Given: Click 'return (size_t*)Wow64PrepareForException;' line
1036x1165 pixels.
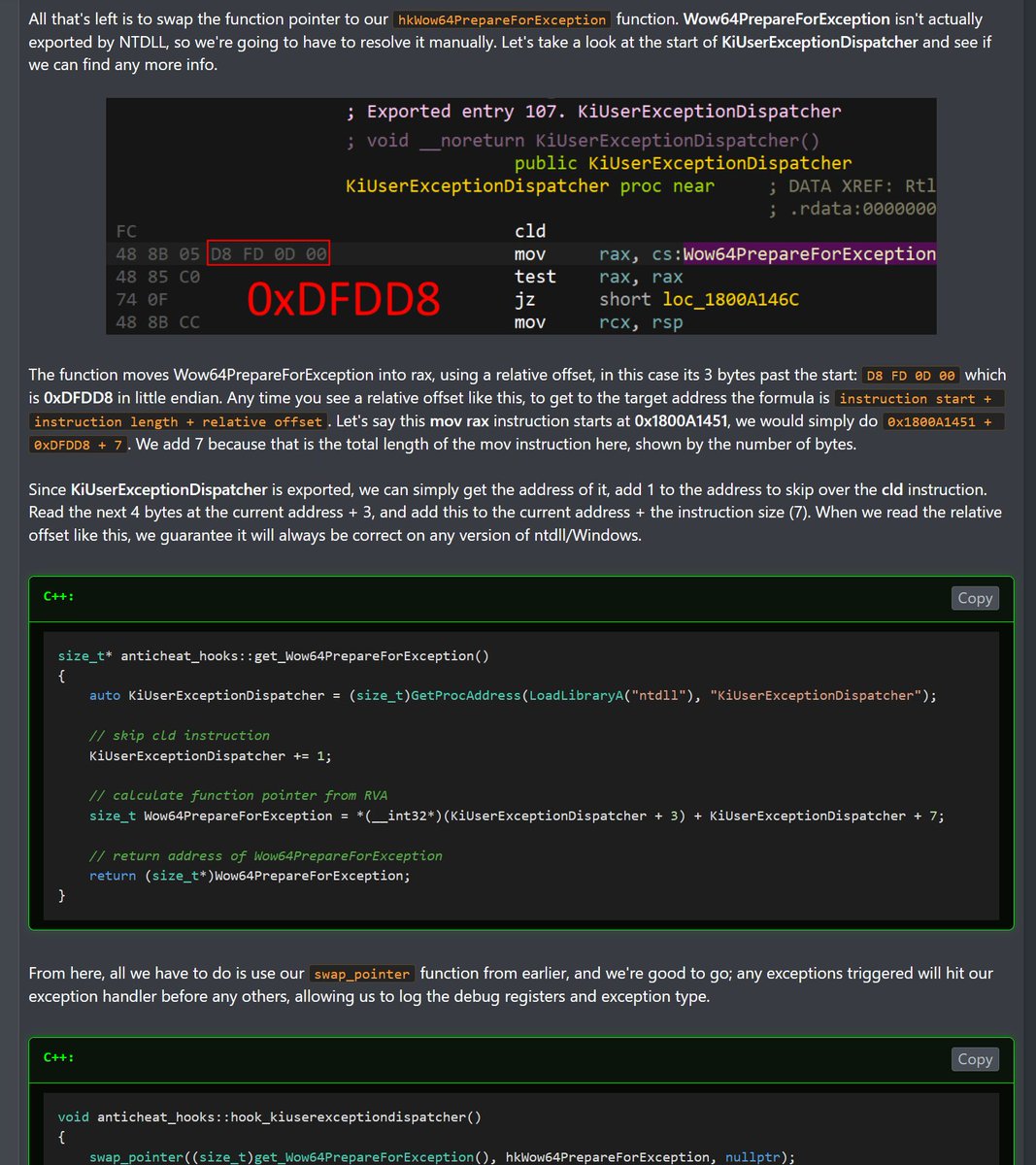Looking at the screenshot, I should (251, 876).
